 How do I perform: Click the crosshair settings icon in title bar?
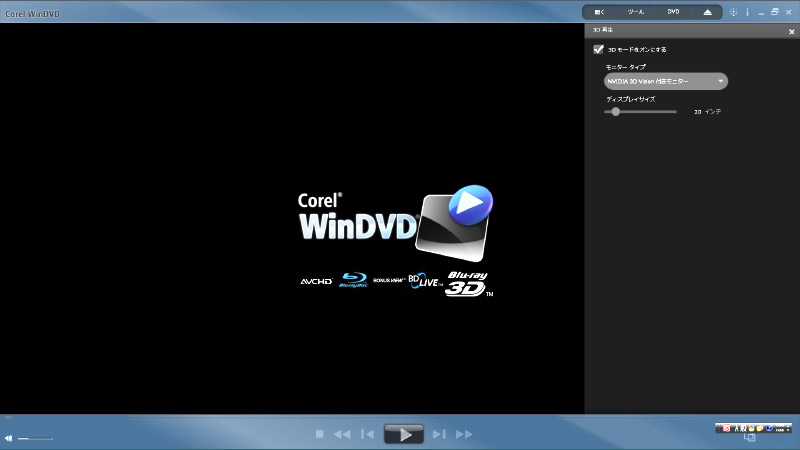733,12
